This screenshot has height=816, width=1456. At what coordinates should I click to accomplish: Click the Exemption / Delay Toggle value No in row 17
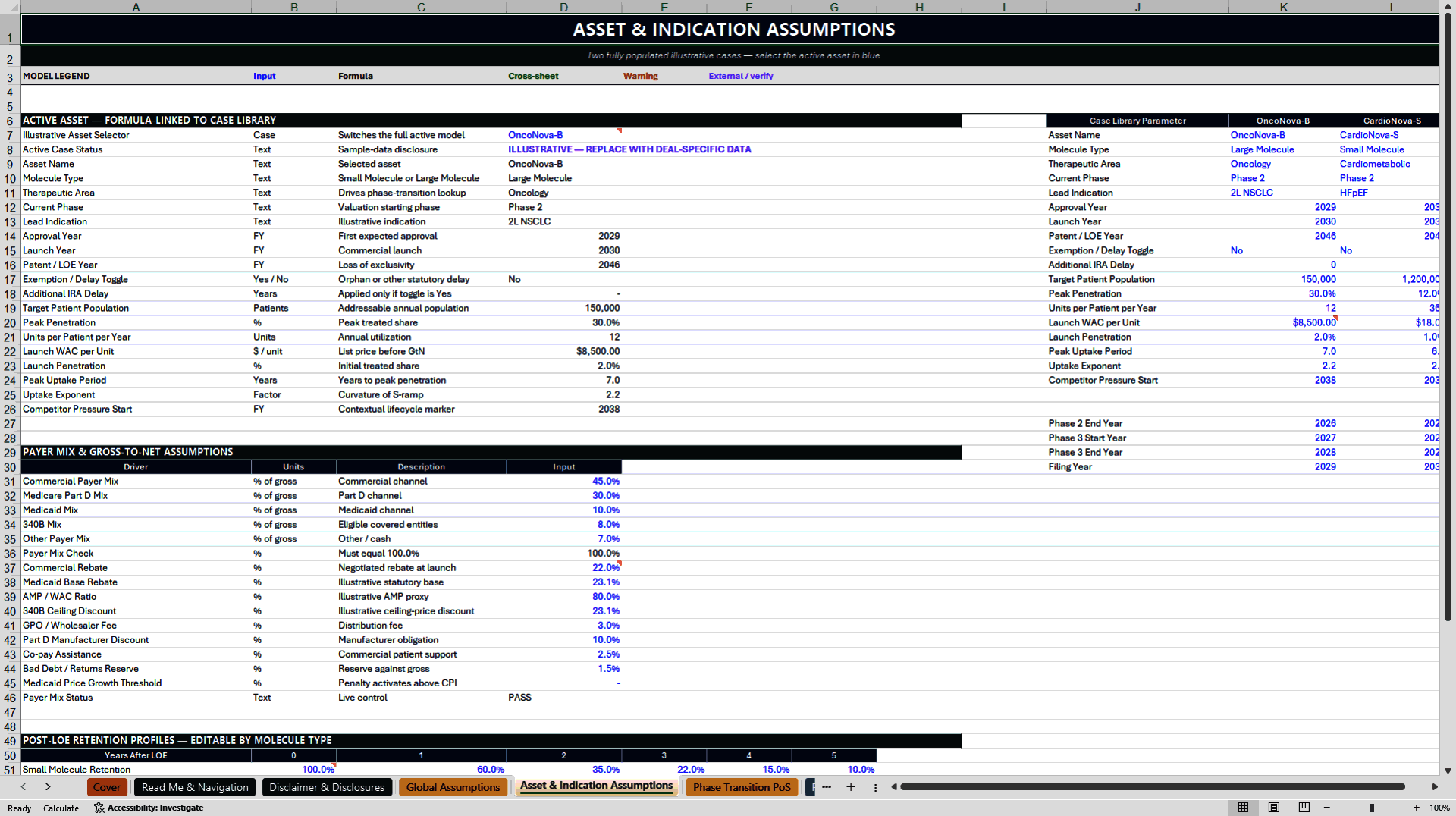[x=563, y=279]
